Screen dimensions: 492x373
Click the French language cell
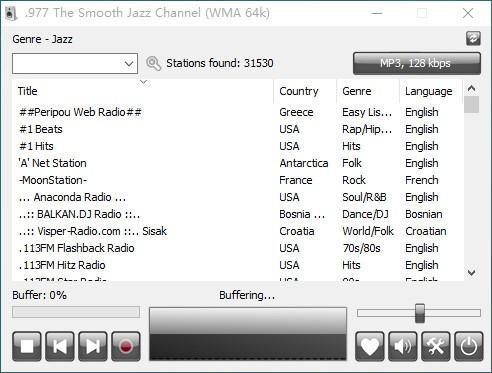click(422, 180)
